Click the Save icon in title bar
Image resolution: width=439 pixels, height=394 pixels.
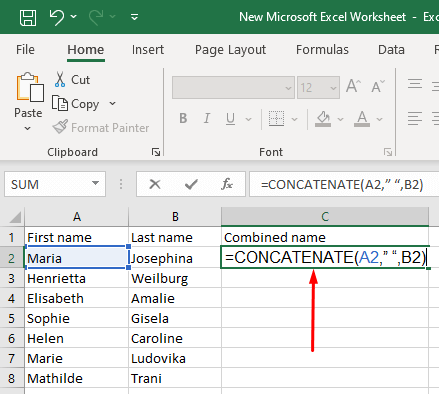[x=28, y=17]
